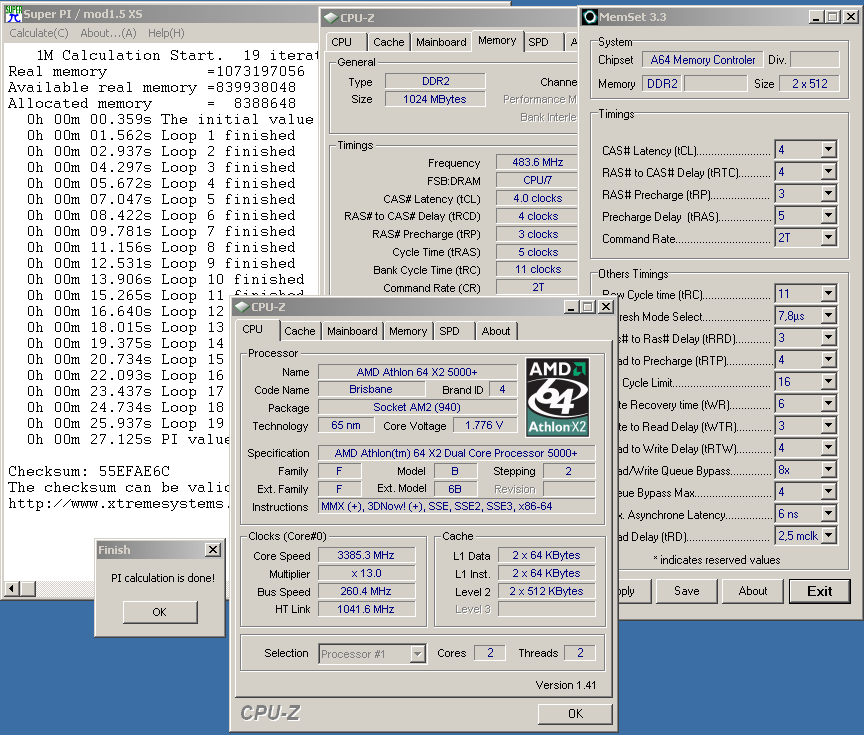864x735 pixels.
Task: Switch to Cache tab in back CPU-Z
Action: pos(388,42)
